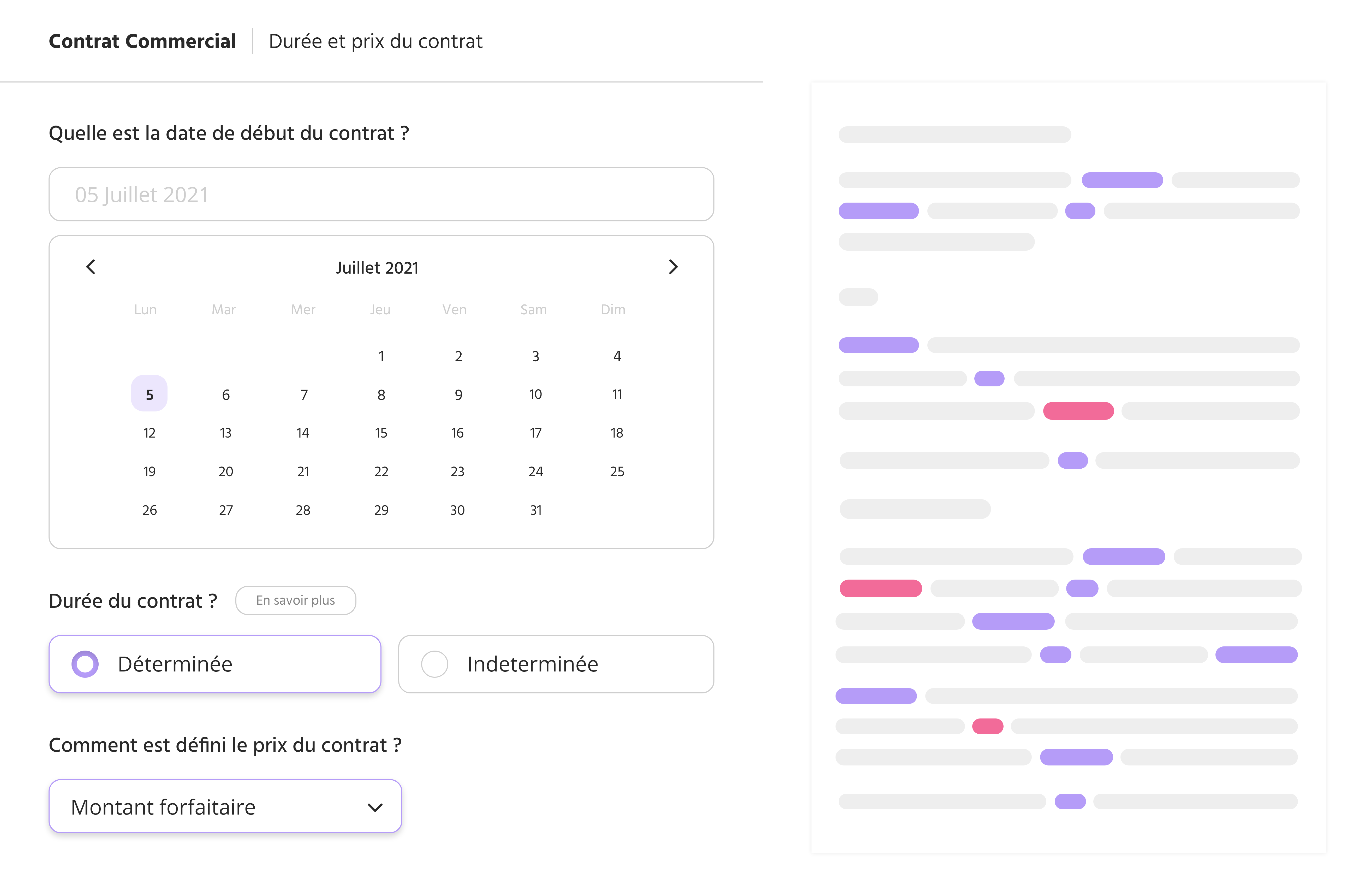Select July 9 in the calendar
This screenshot has width=1372, height=896.
tap(458, 395)
